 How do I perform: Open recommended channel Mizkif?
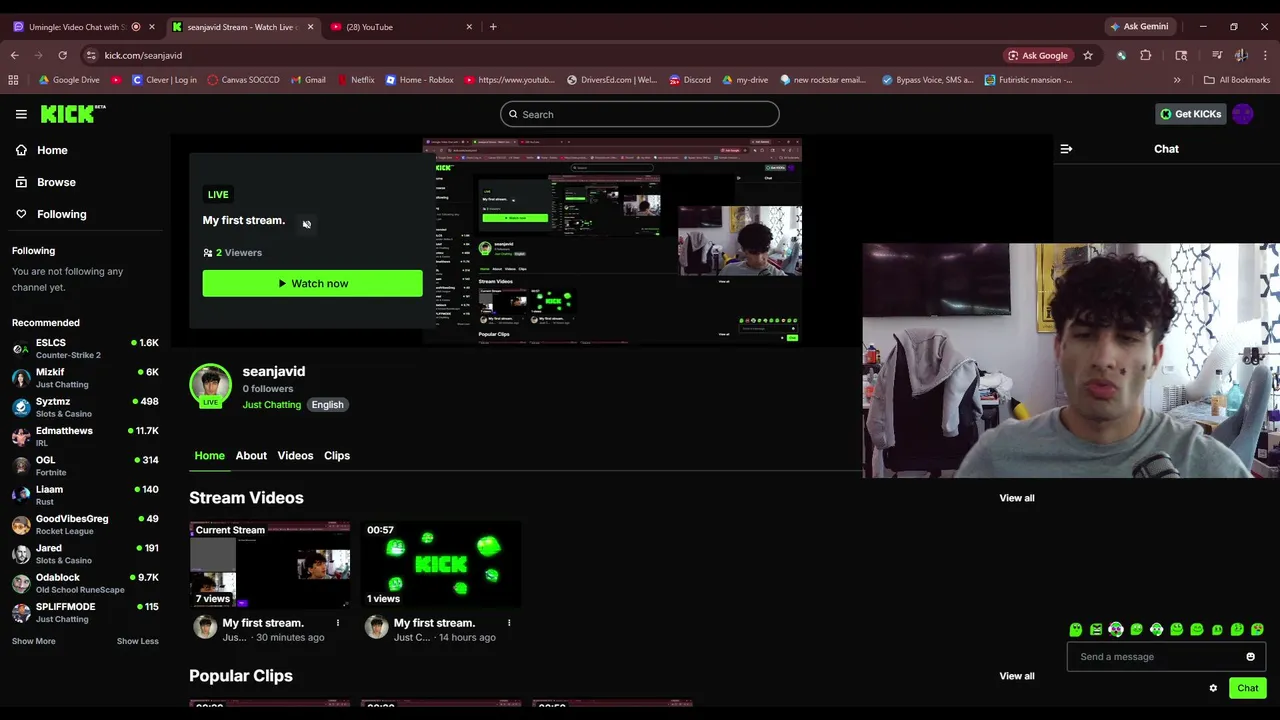[x=85, y=378]
